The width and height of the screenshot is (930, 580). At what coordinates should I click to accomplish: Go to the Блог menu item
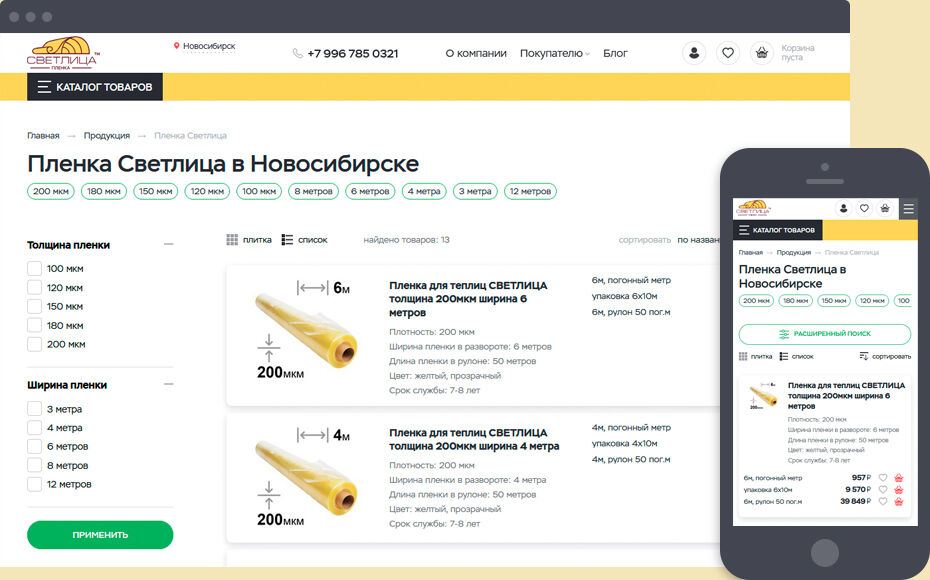(x=615, y=53)
